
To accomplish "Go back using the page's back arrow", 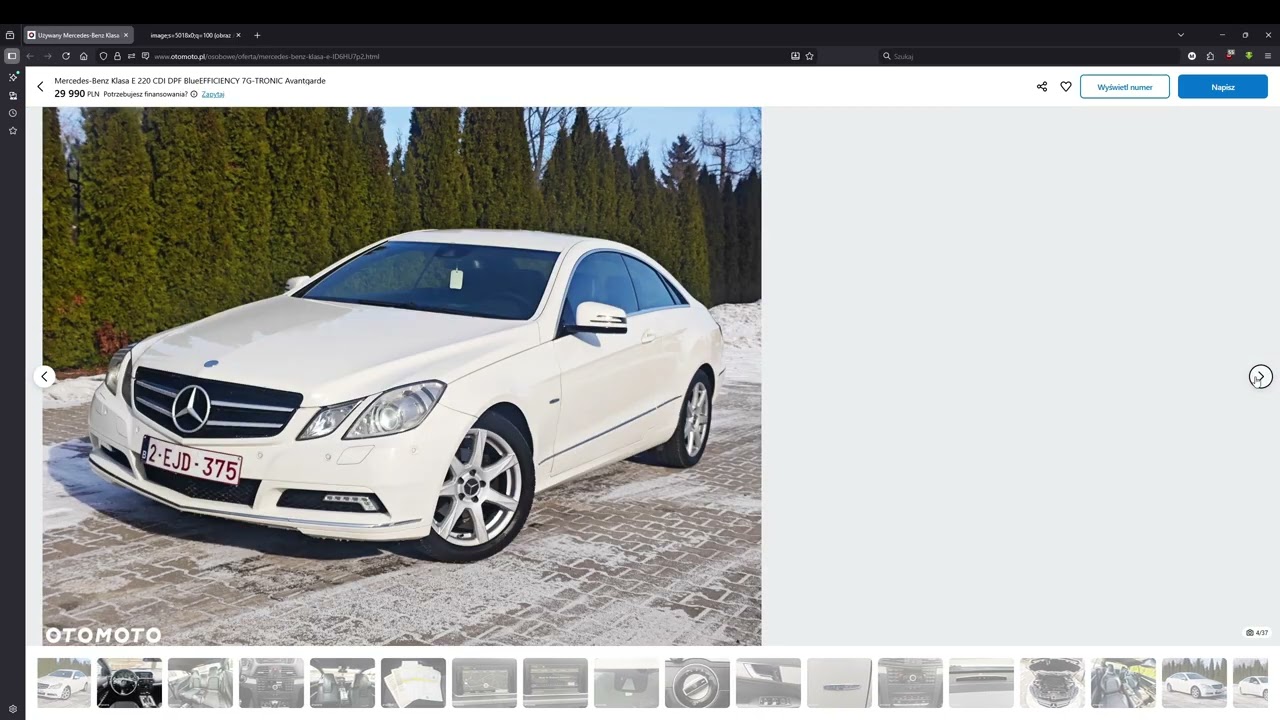I will pyautogui.click(x=40, y=87).
